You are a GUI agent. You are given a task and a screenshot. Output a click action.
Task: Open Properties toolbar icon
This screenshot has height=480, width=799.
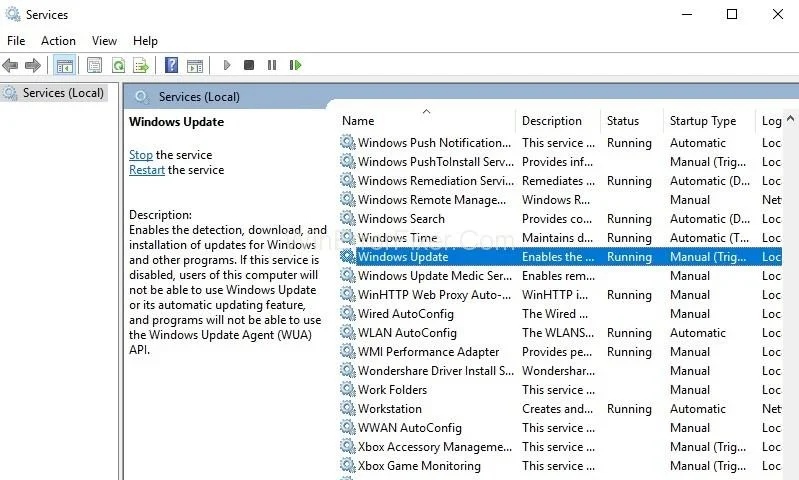pyautogui.click(x=94, y=65)
